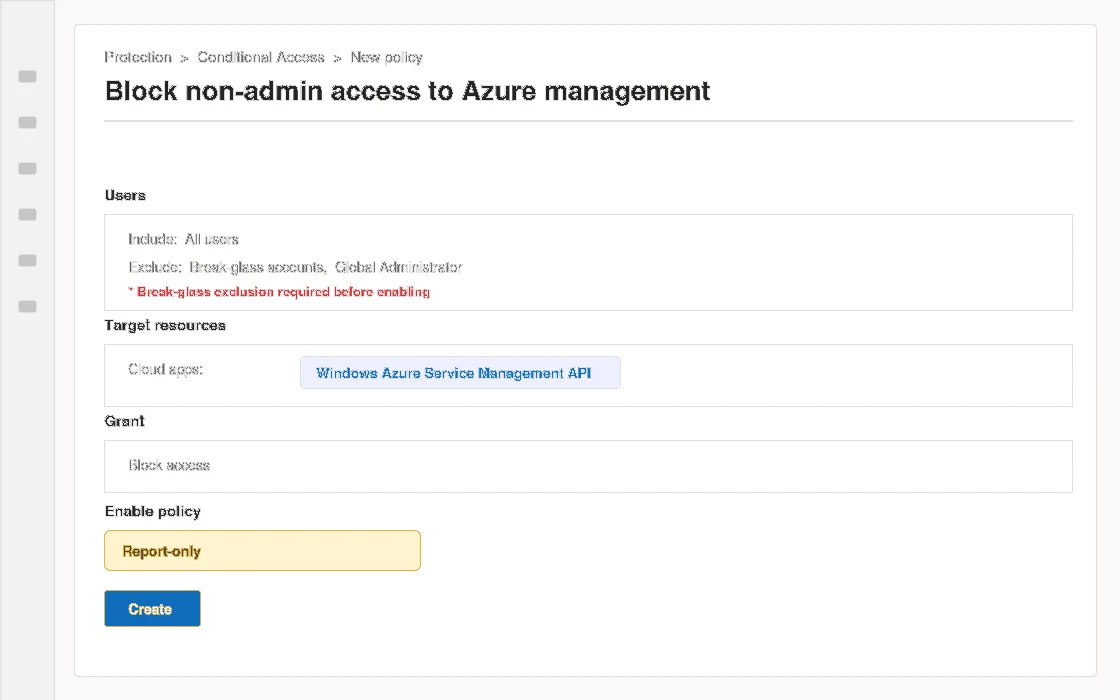Click the Users section heading
Image resolution: width=1120 pixels, height=700 pixels.
click(x=125, y=195)
